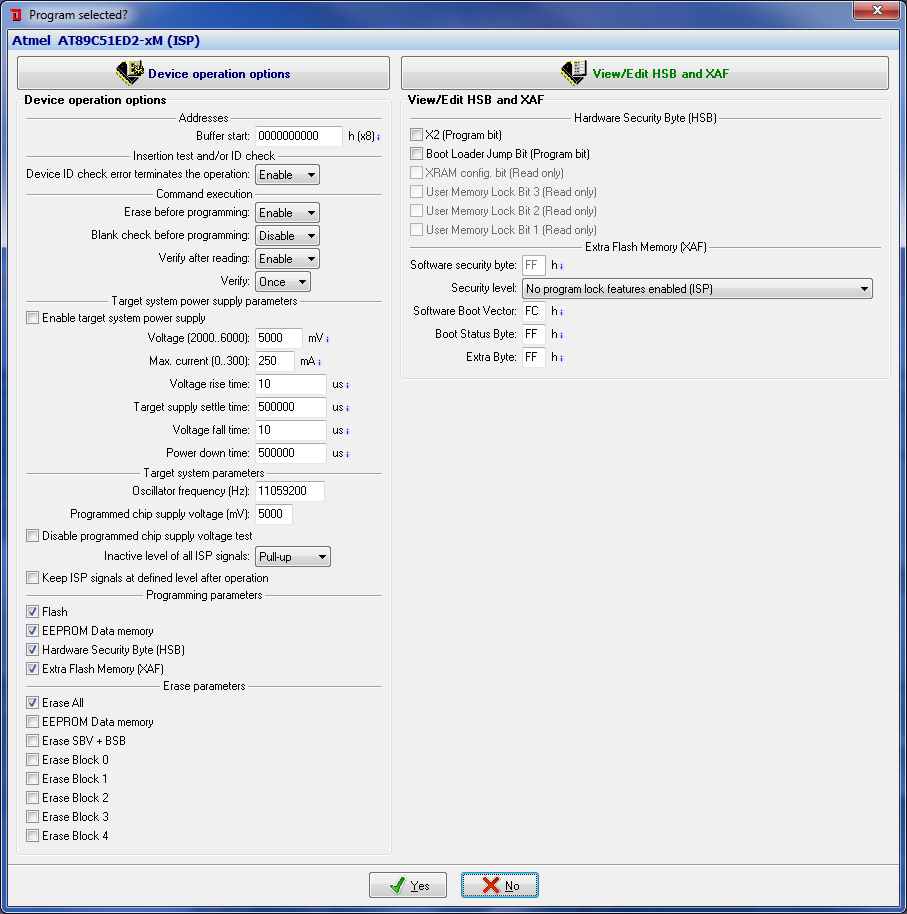907x914 pixels.
Task: Expand the Blank check before programming dropdown
Action: click(x=287, y=236)
